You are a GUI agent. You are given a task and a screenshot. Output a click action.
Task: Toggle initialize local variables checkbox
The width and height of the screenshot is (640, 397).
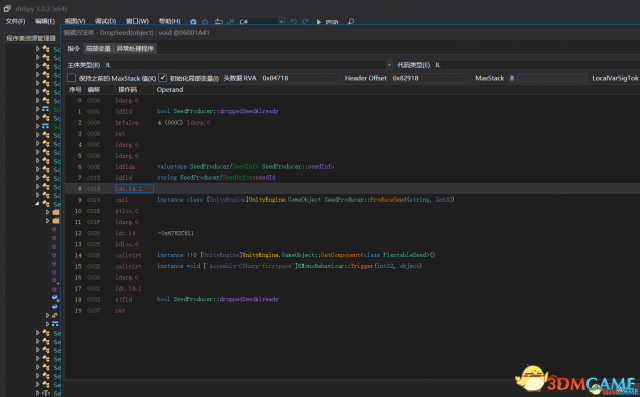162,78
